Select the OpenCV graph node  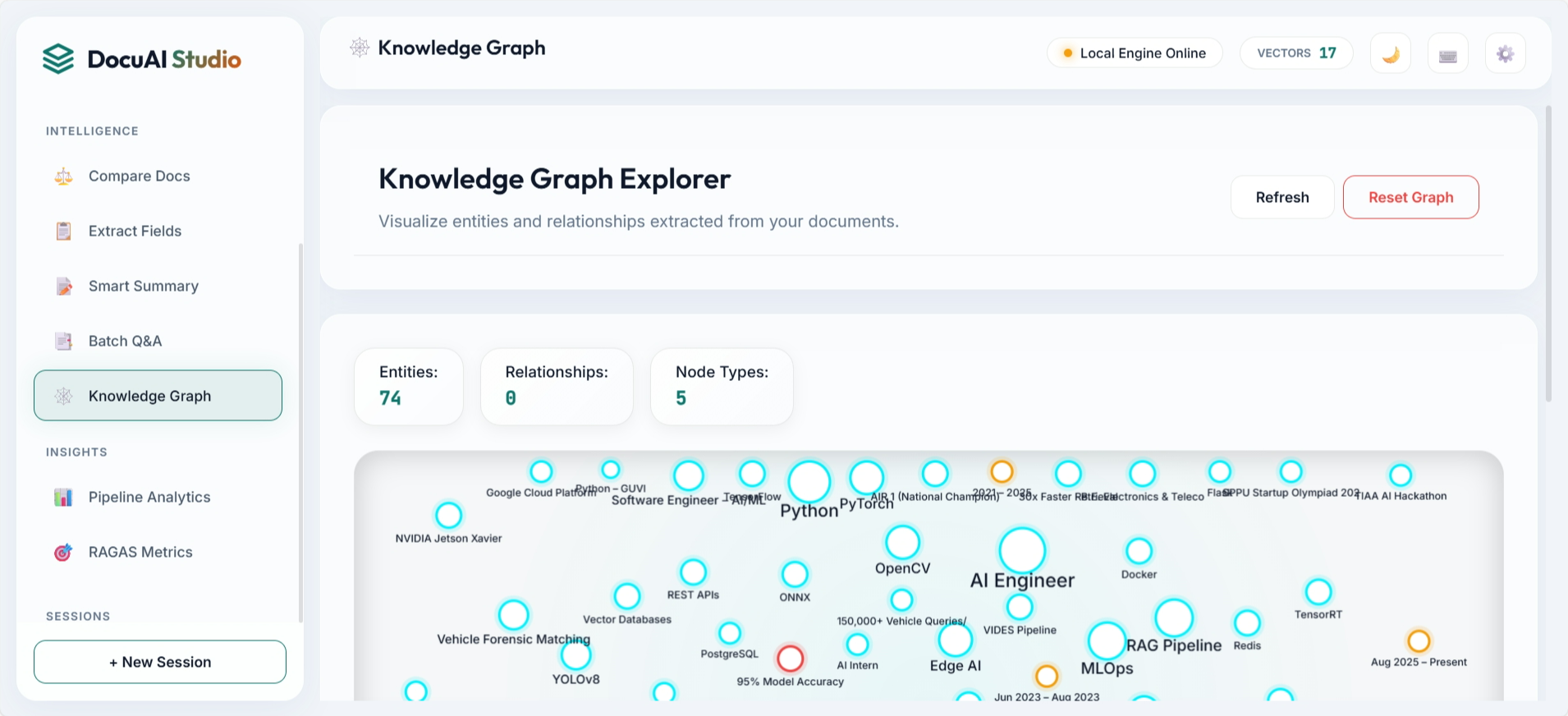[902, 543]
